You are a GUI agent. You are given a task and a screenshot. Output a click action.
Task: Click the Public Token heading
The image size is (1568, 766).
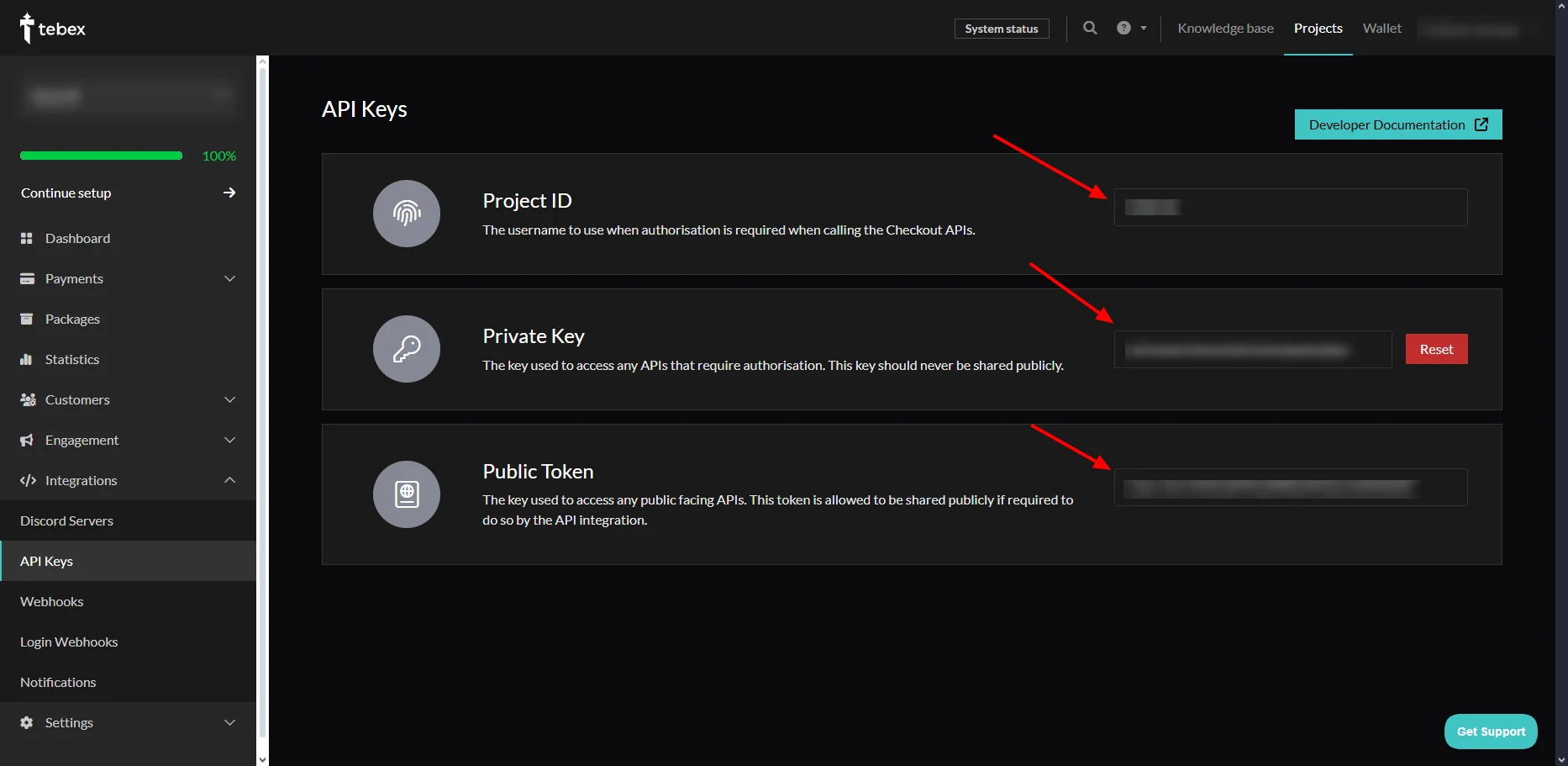pos(538,472)
